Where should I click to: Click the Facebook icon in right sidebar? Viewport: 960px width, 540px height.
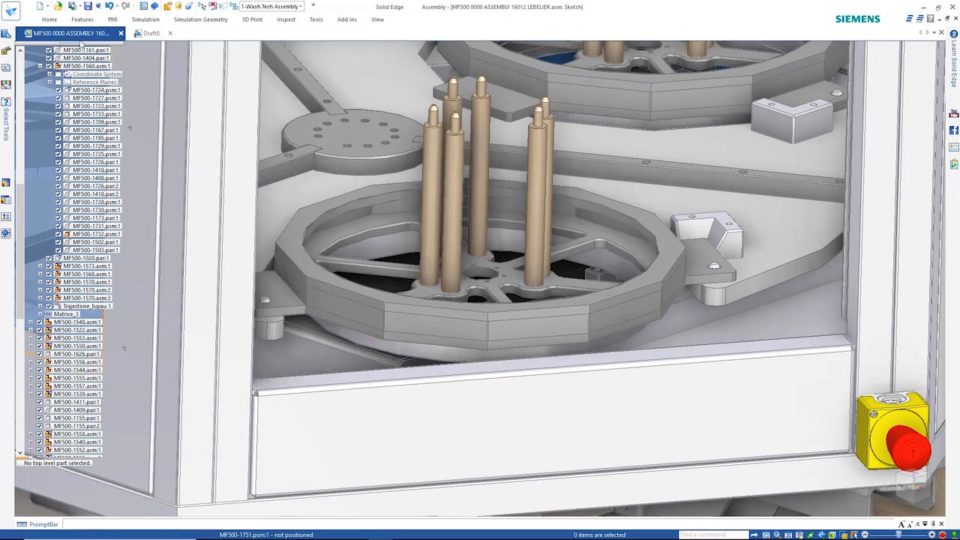click(x=954, y=130)
